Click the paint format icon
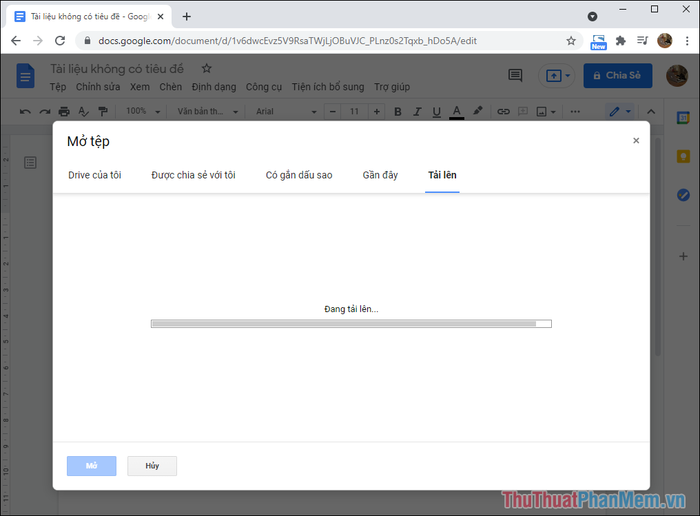 (103, 112)
